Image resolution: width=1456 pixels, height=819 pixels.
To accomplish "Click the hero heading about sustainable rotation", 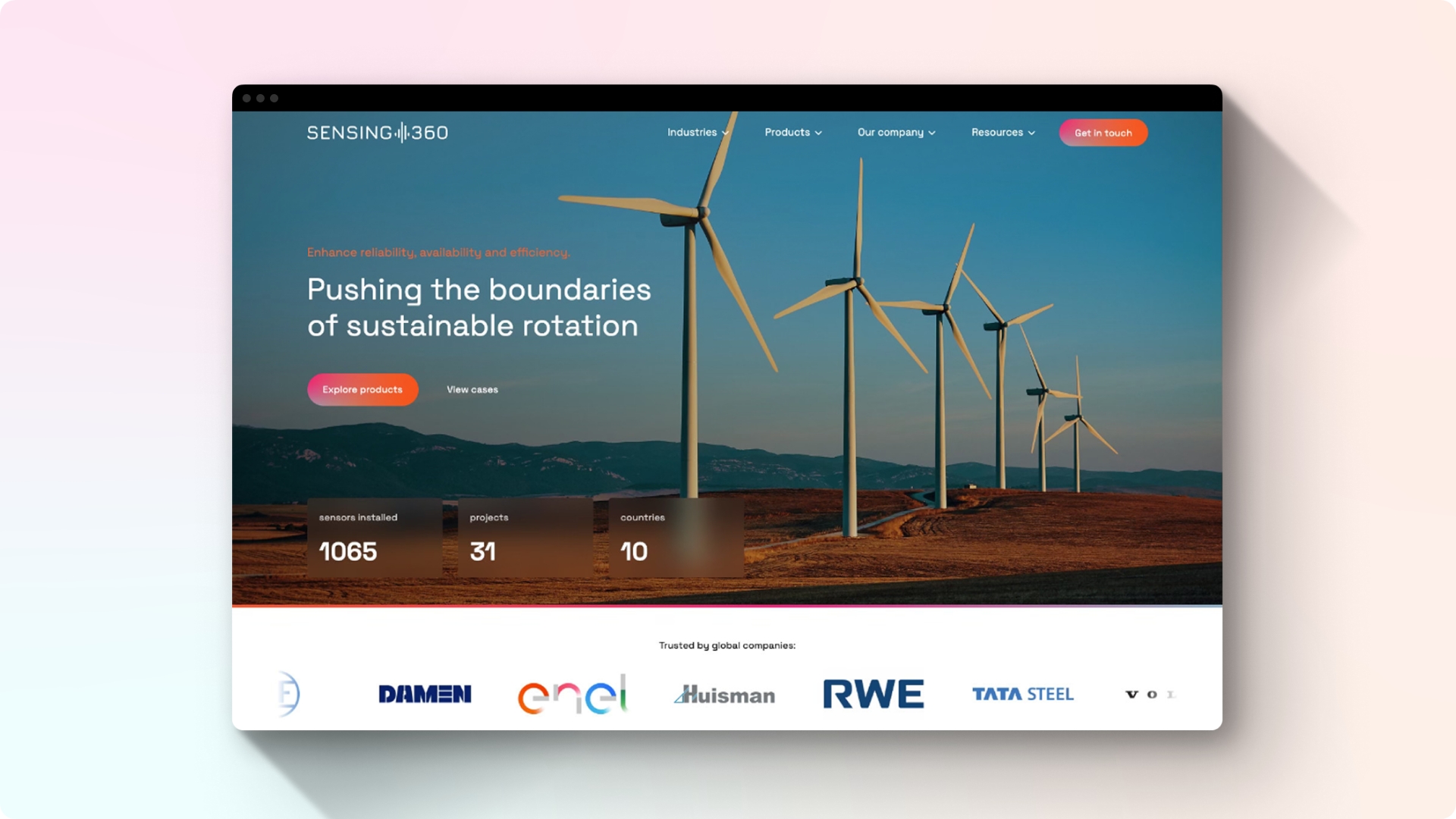I will (479, 307).
